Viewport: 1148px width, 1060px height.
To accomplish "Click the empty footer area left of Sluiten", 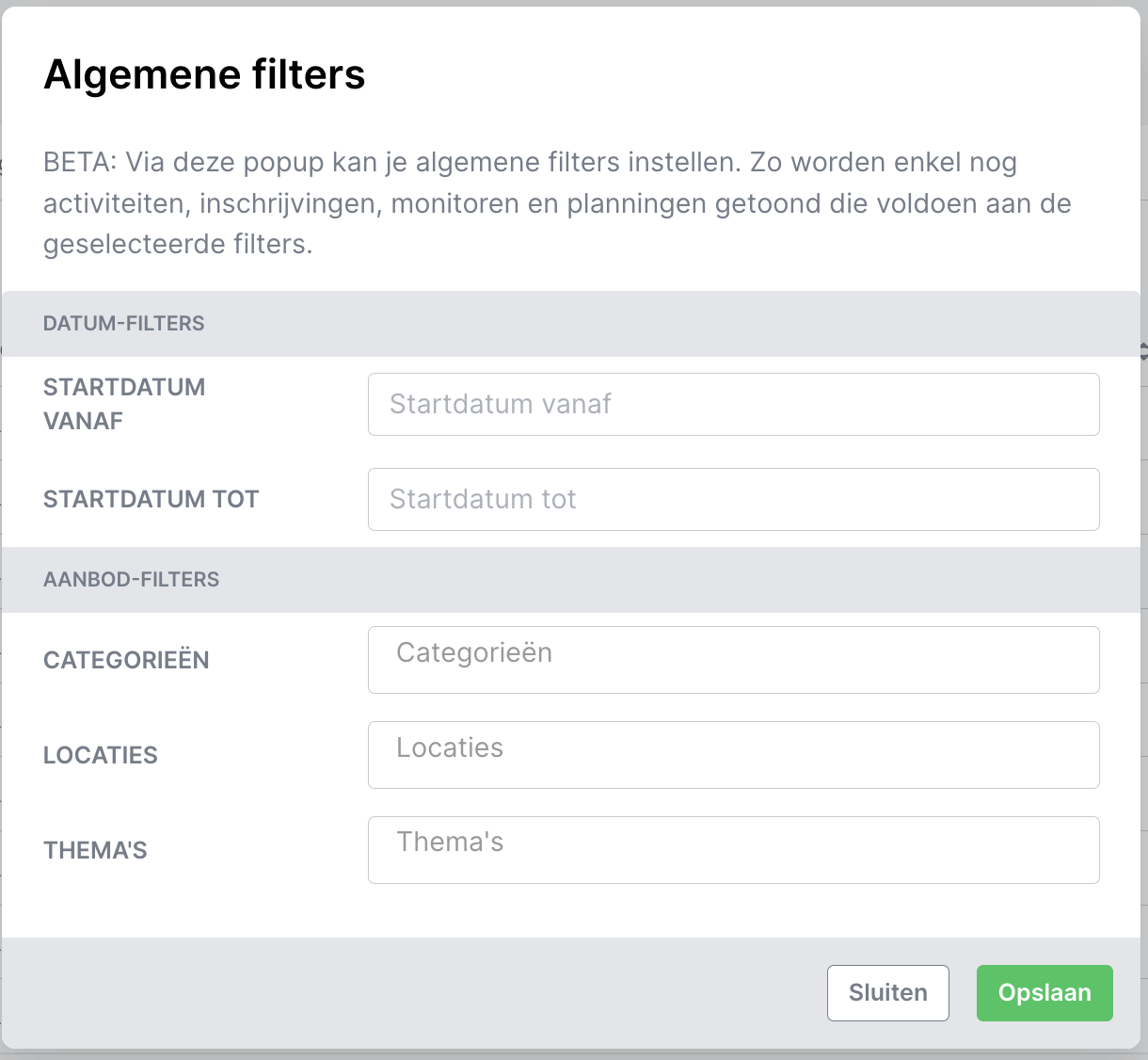I will pyautogui.click(x=414, y=993).
